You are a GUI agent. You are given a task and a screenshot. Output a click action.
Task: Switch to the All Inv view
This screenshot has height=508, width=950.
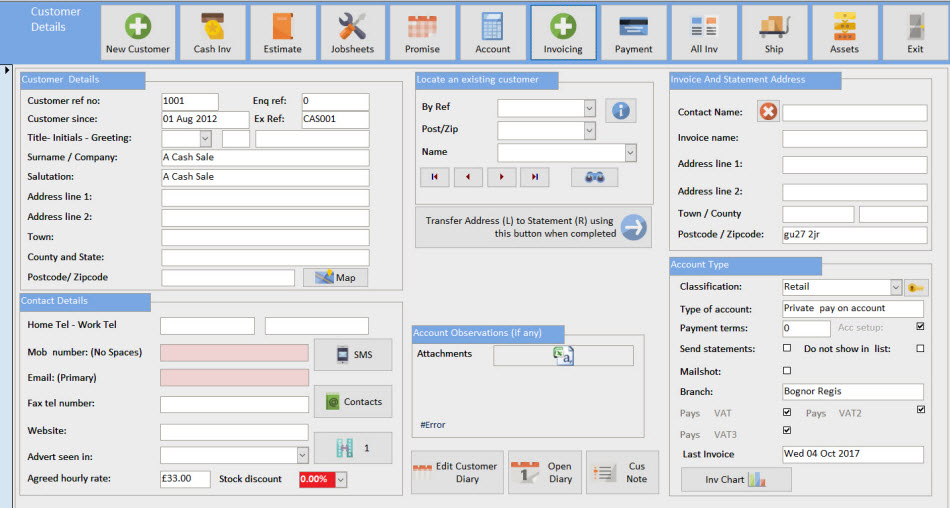coord(703,32)
